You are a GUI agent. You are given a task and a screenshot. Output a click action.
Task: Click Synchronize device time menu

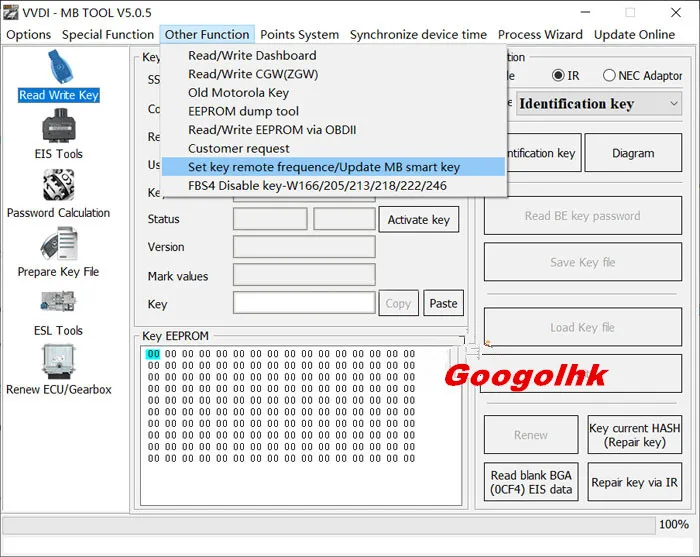click(418, 34)
